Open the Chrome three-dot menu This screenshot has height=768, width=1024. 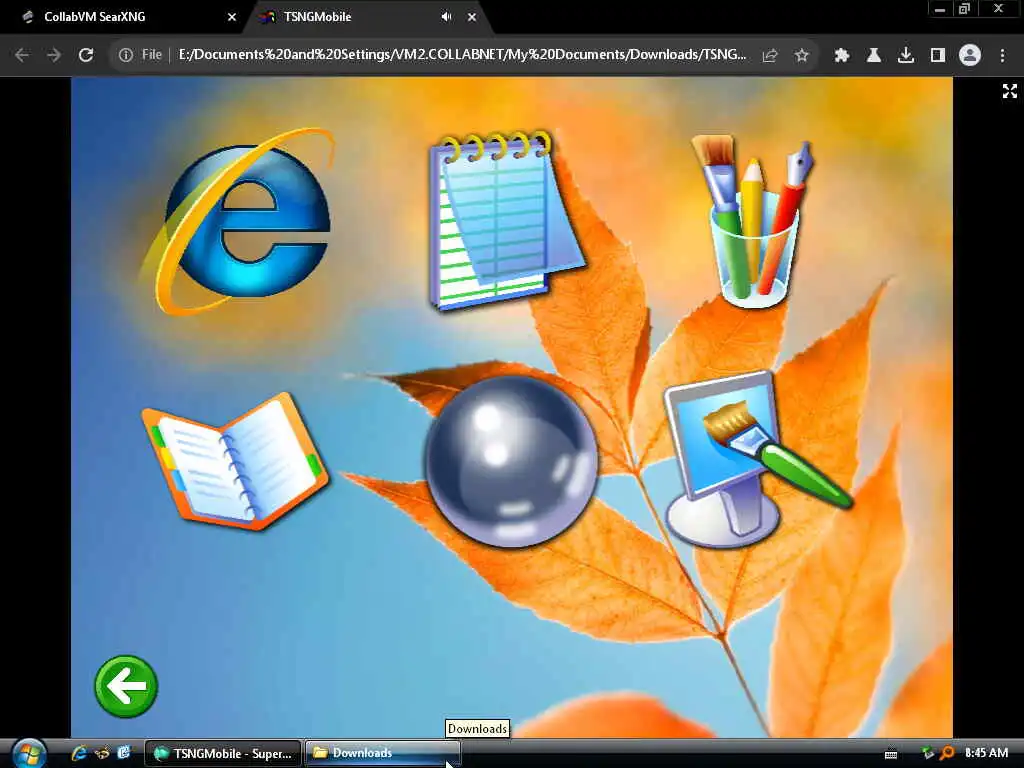[x=1002, y=56]
